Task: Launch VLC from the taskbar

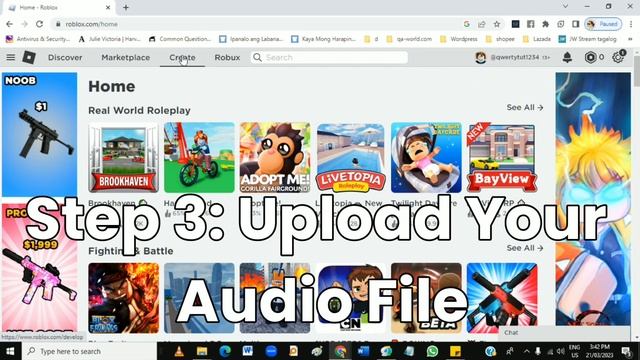Action: (179, 351)
